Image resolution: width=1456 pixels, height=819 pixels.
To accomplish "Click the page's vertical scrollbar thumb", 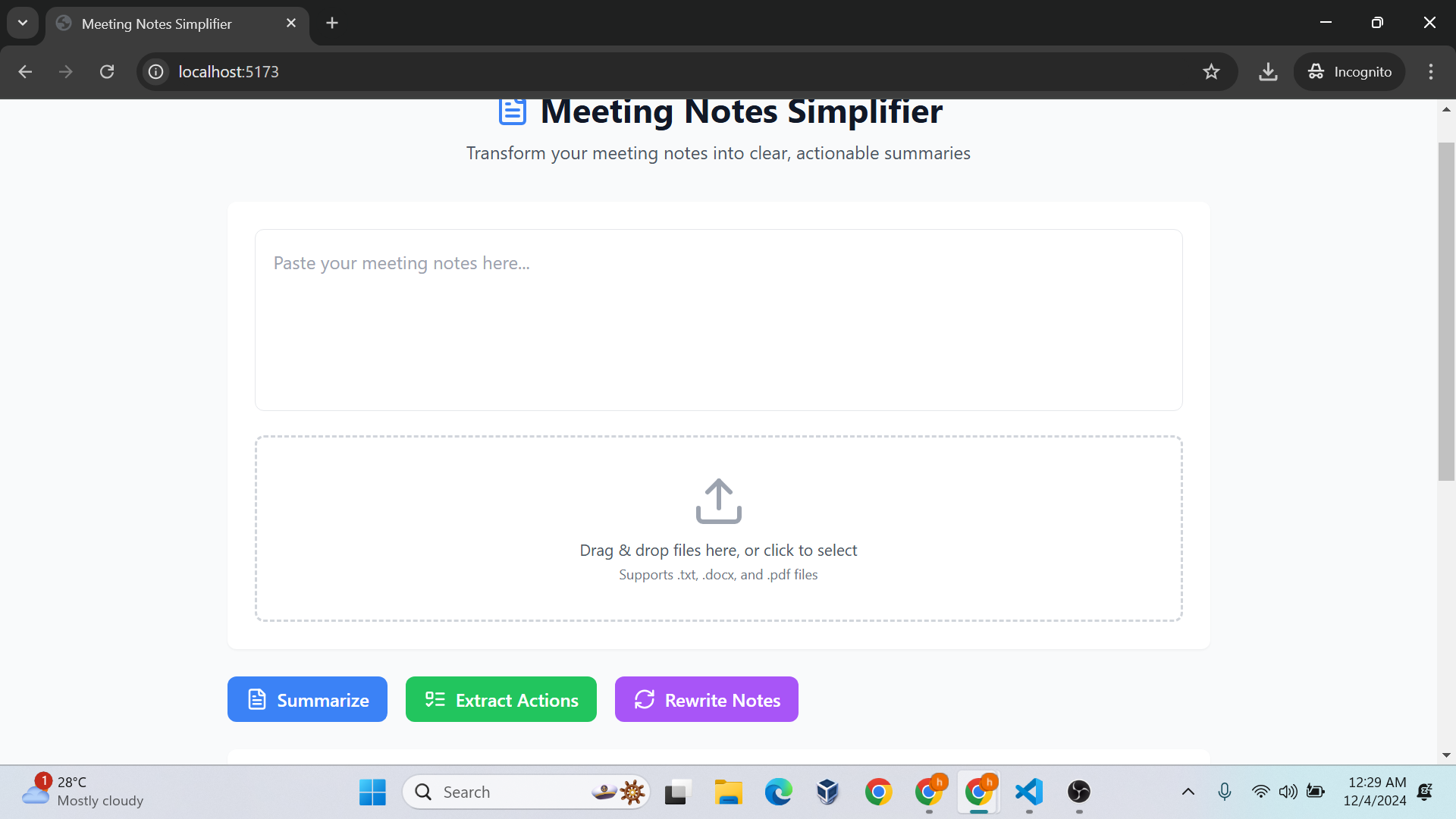I will [1446, 311].
